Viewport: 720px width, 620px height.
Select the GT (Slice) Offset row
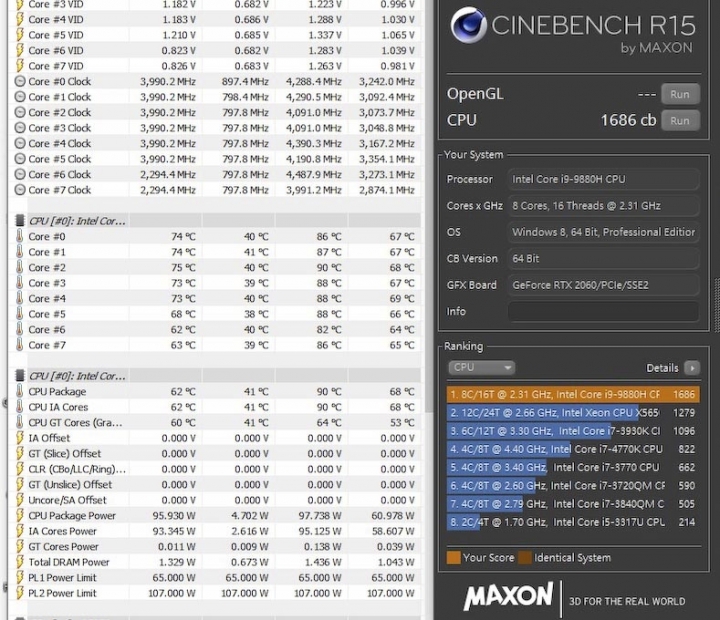(x=214, y=454)
